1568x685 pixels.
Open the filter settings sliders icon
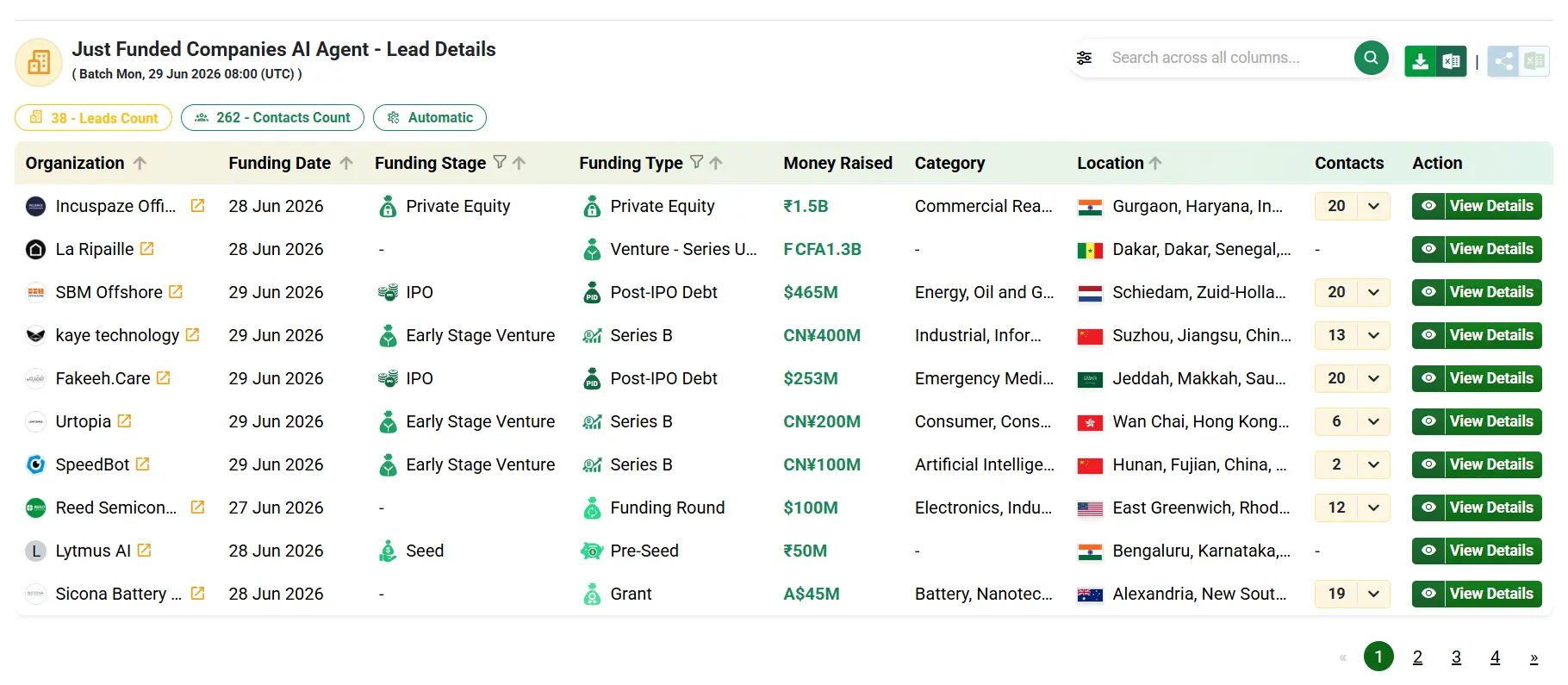(x=1084, y=58)
